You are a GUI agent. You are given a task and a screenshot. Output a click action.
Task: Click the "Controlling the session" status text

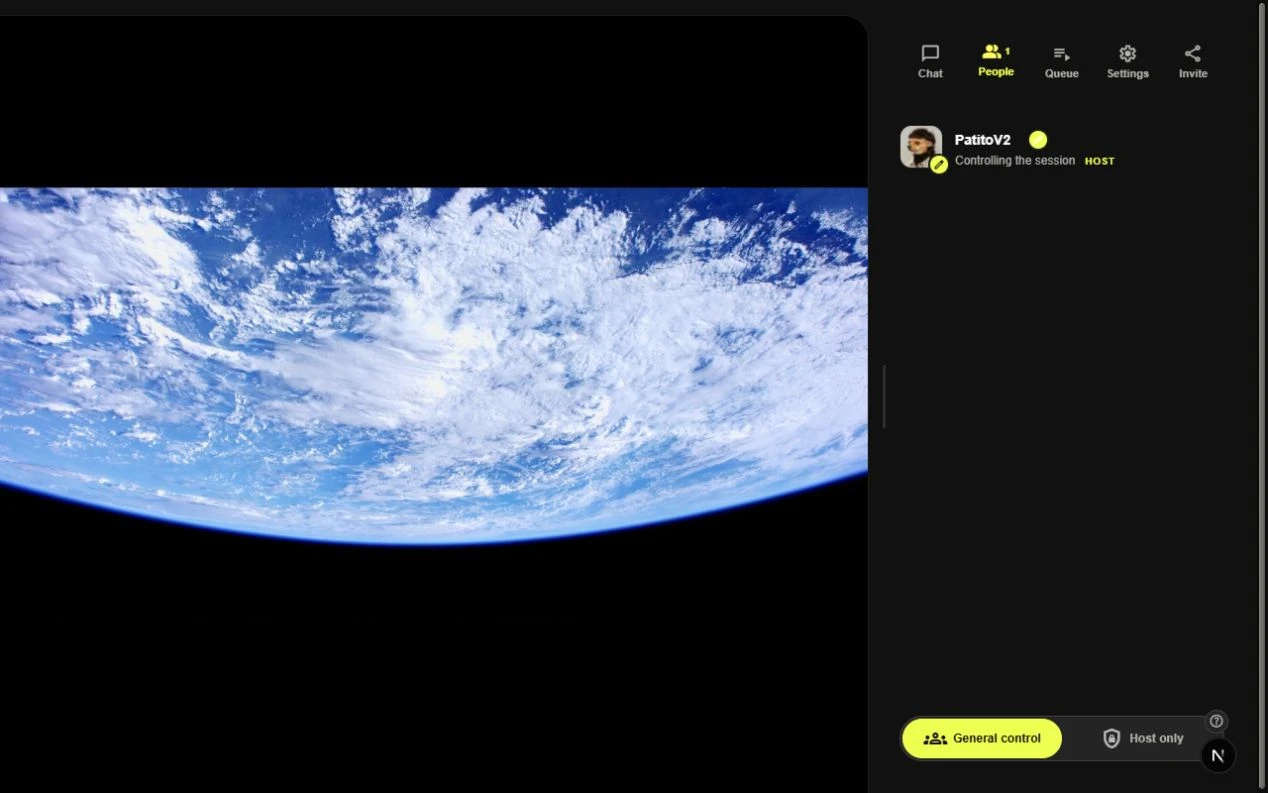pos(1015,160)
